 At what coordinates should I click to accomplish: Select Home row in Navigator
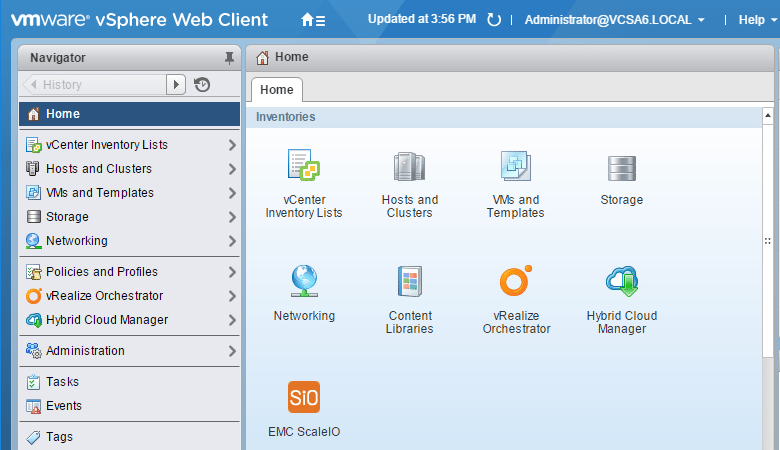[x=129, y=114]
